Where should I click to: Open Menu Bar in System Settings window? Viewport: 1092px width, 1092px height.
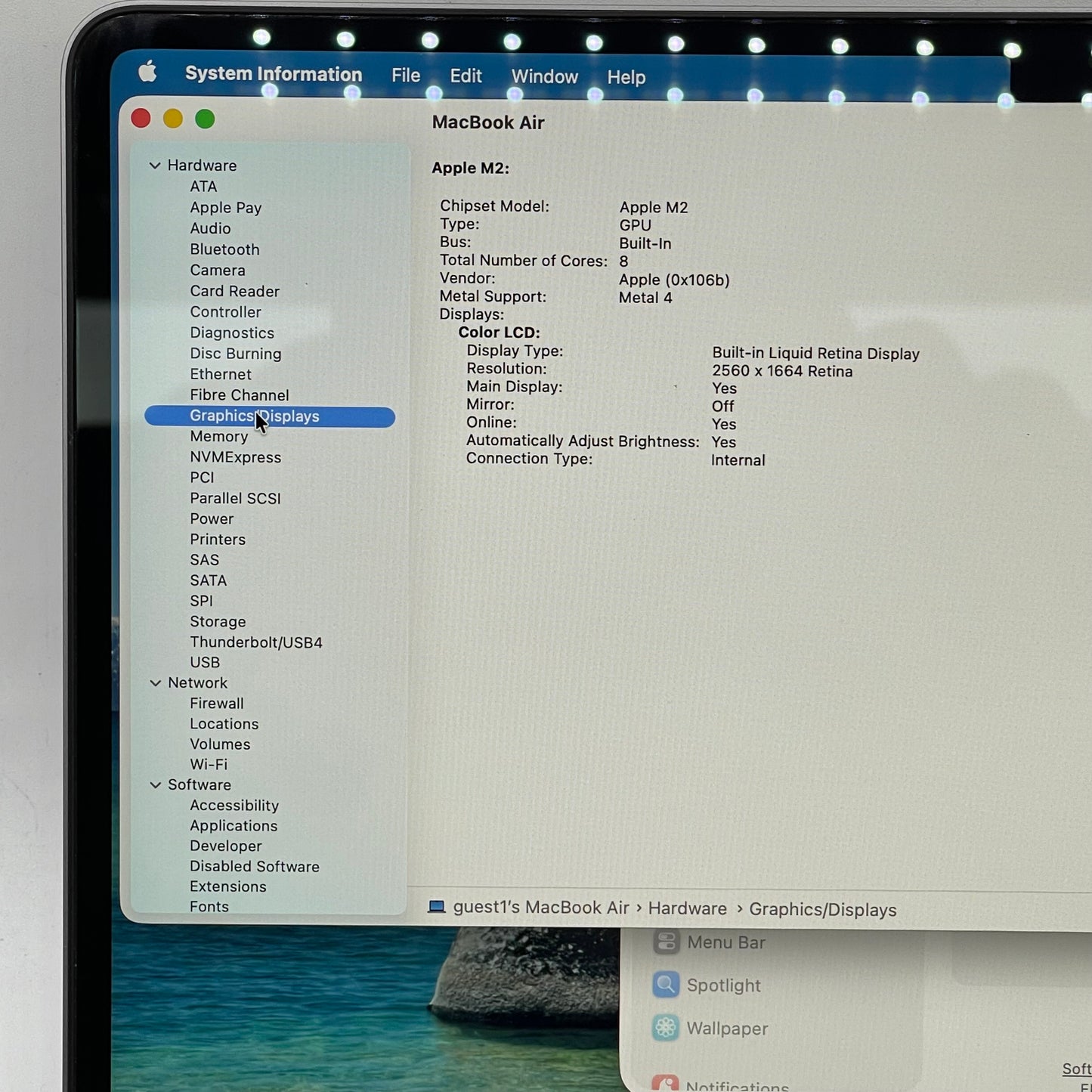(726, 942)
